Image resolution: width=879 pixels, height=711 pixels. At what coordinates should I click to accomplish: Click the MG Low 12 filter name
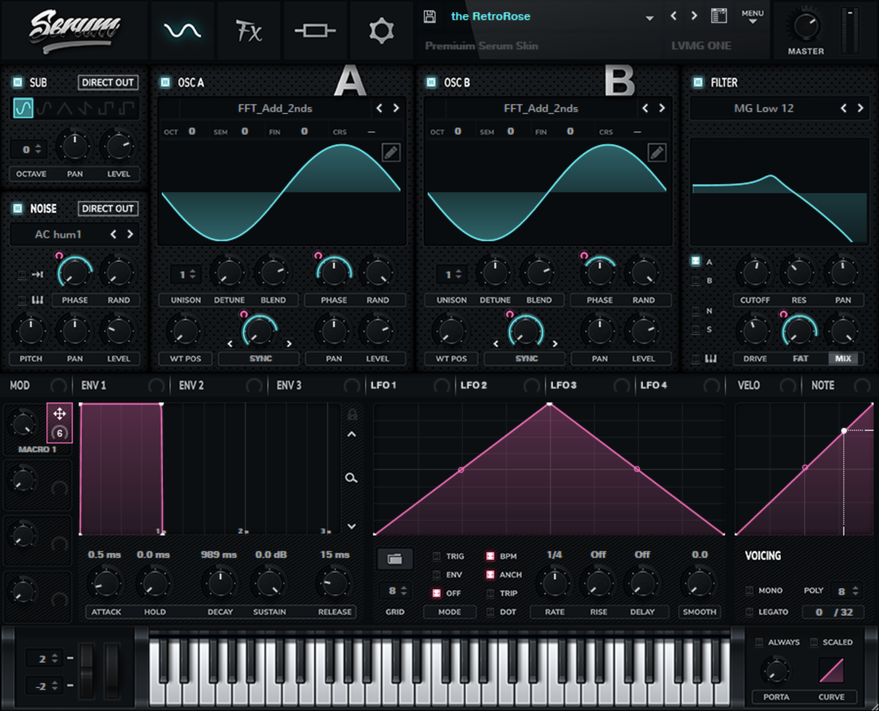pos(764,108)
